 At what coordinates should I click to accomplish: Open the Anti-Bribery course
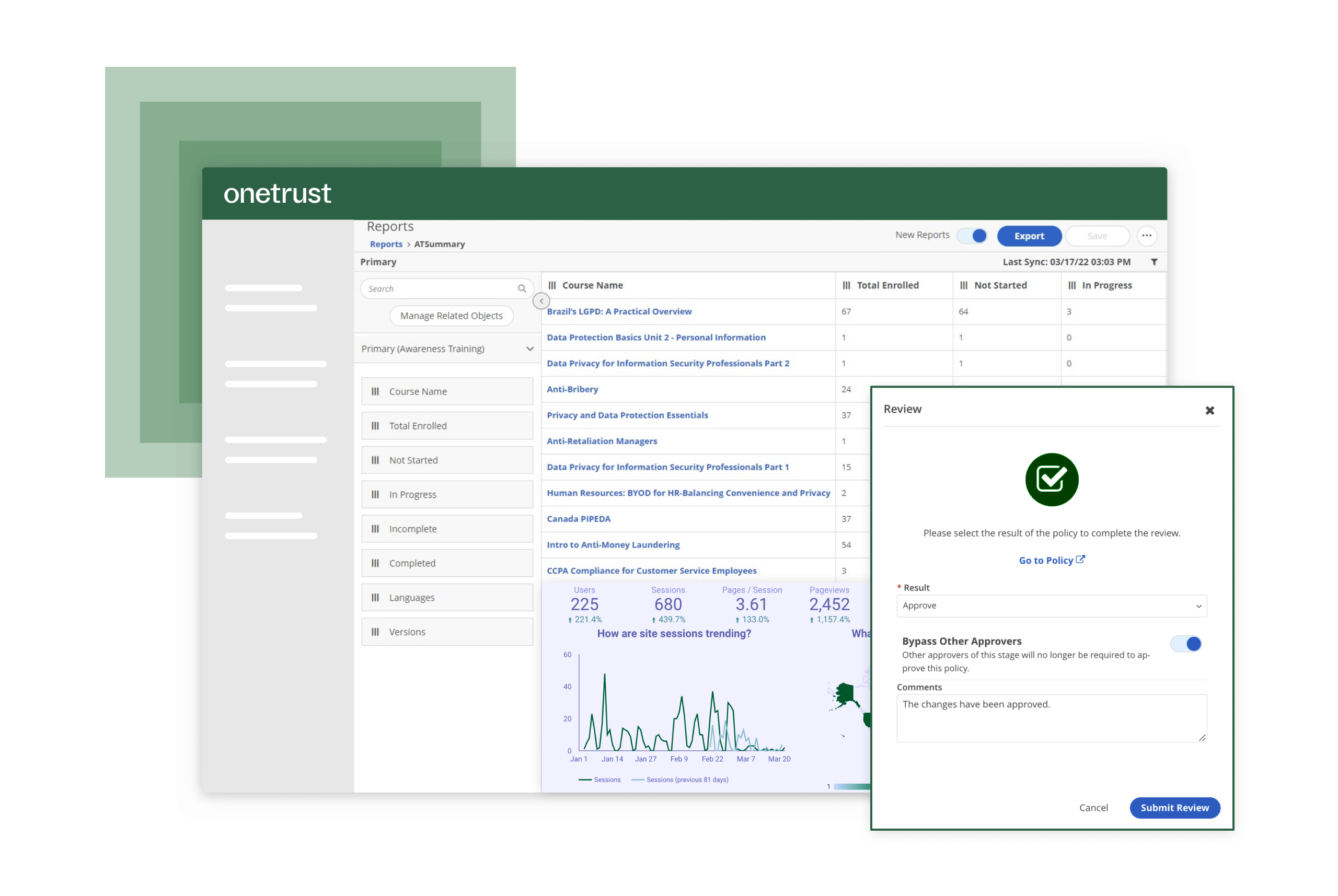pos(572,389)
